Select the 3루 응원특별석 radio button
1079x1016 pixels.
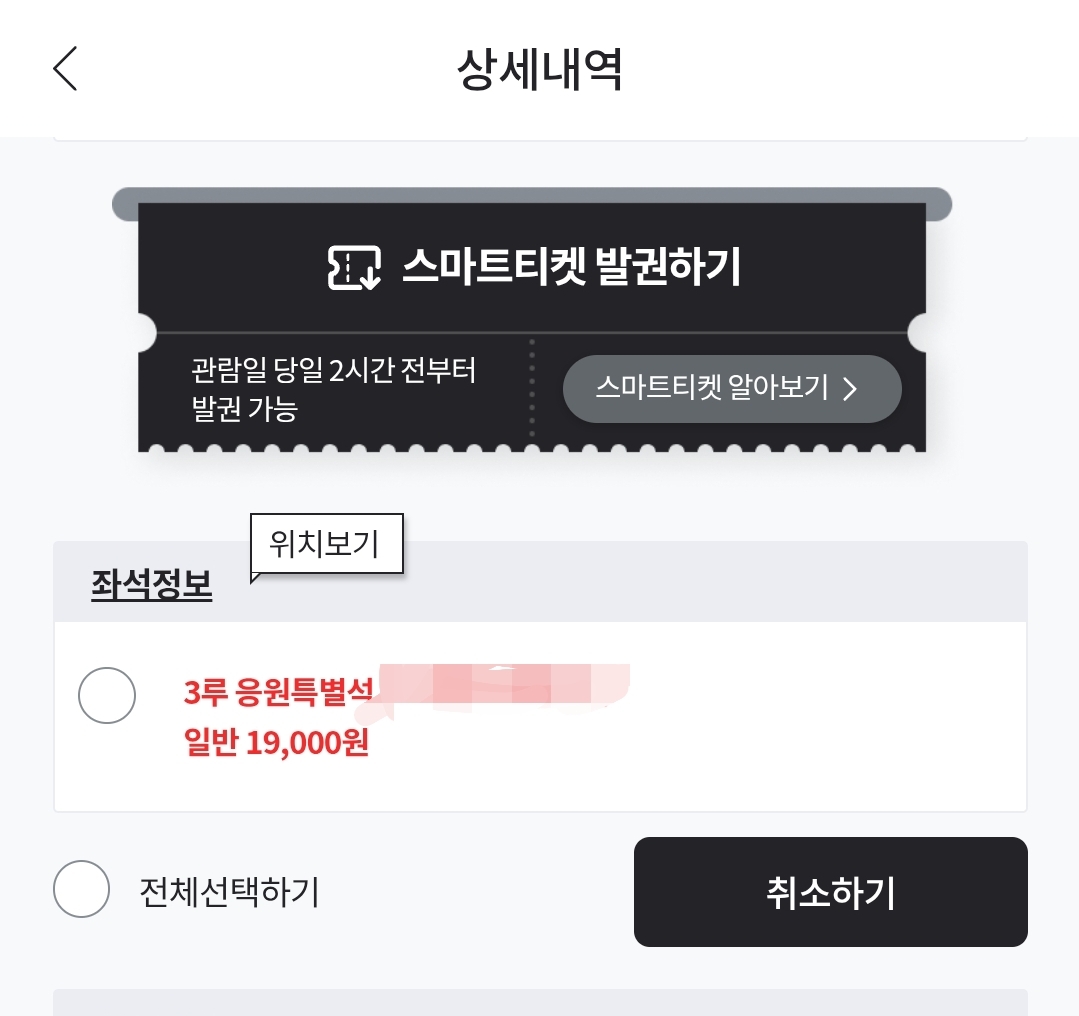tap(107, 695)
